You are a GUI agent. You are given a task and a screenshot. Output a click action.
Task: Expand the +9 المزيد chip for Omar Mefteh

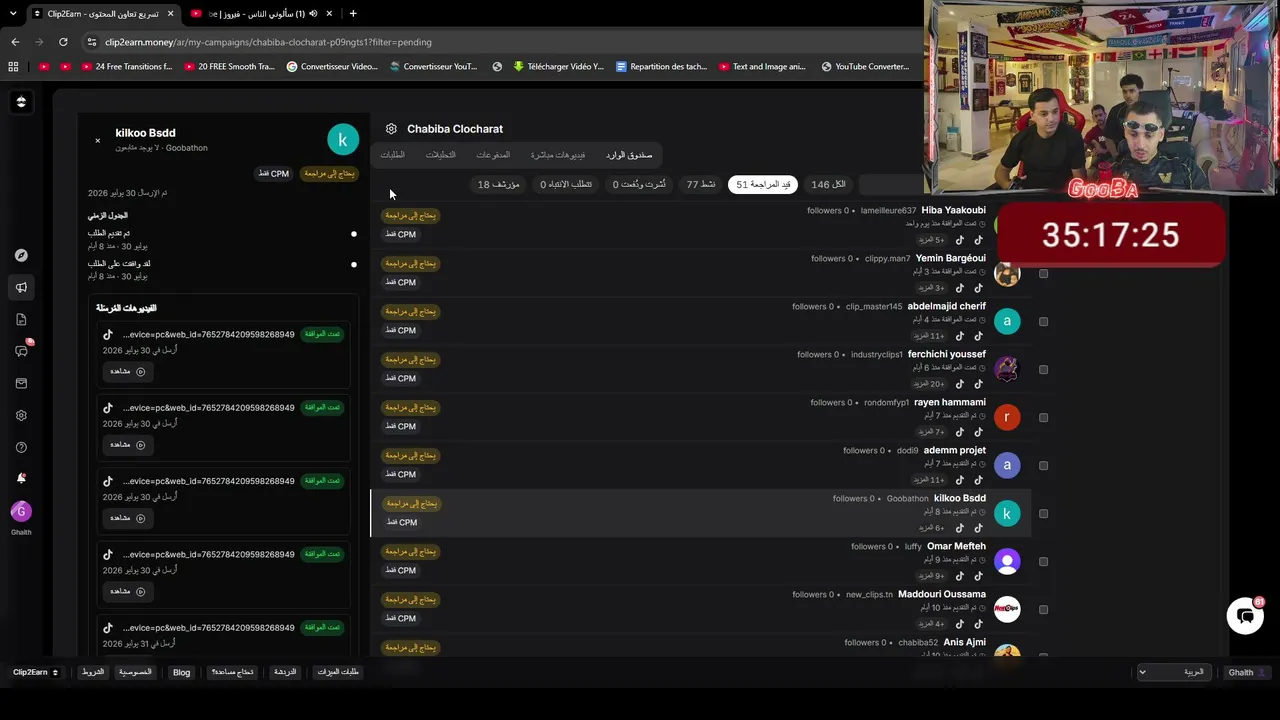931,576
